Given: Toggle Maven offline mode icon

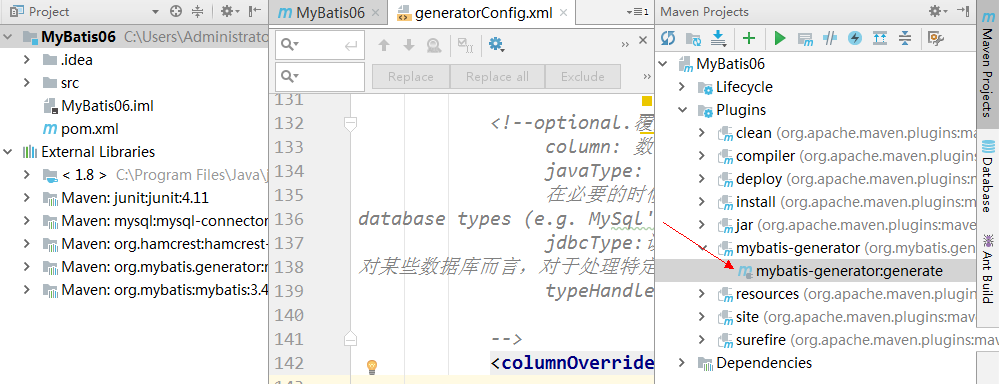Looking at the screenshot, I should pos(830,39).
